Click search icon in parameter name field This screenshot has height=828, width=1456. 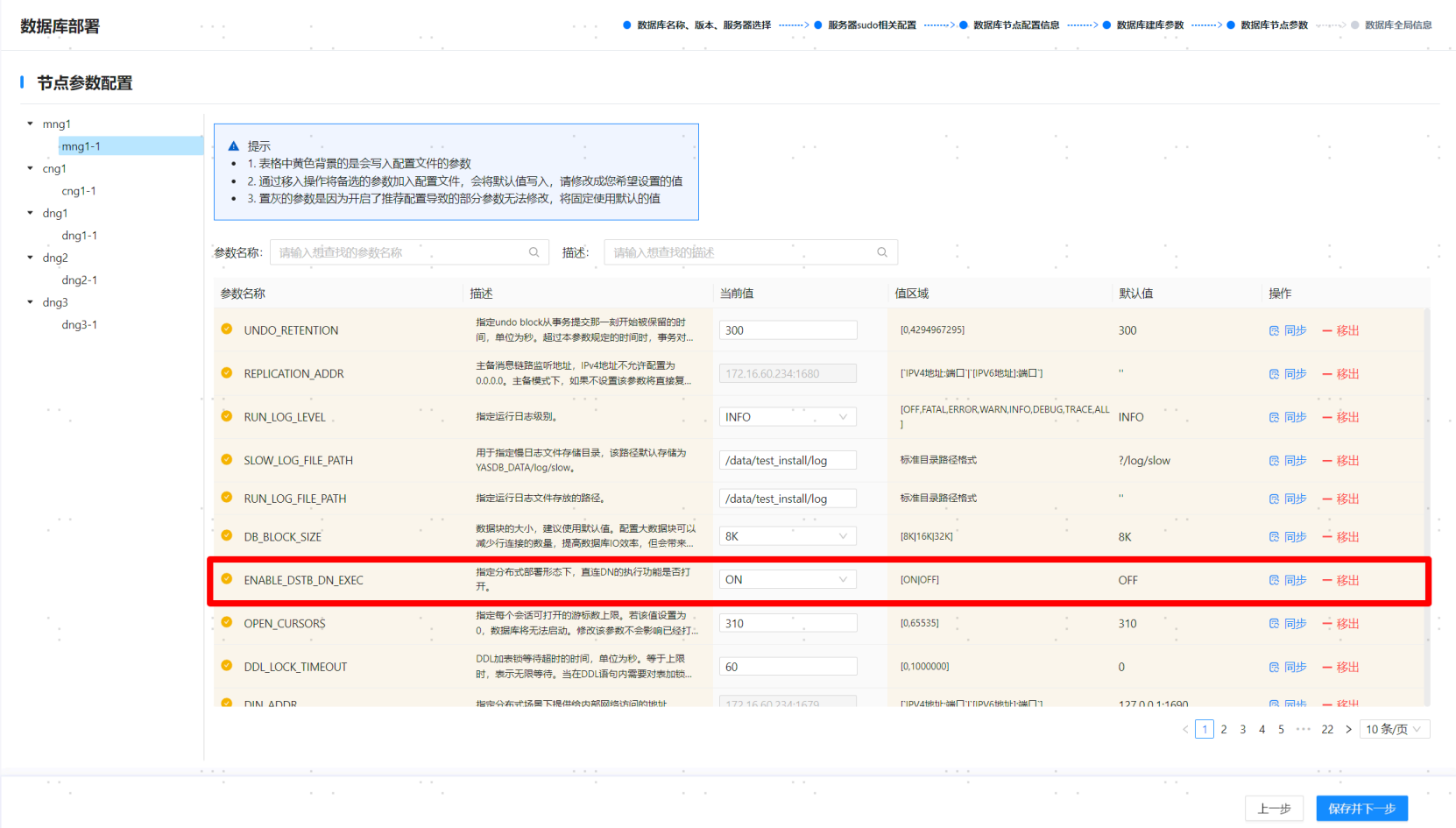pos(534,252)
